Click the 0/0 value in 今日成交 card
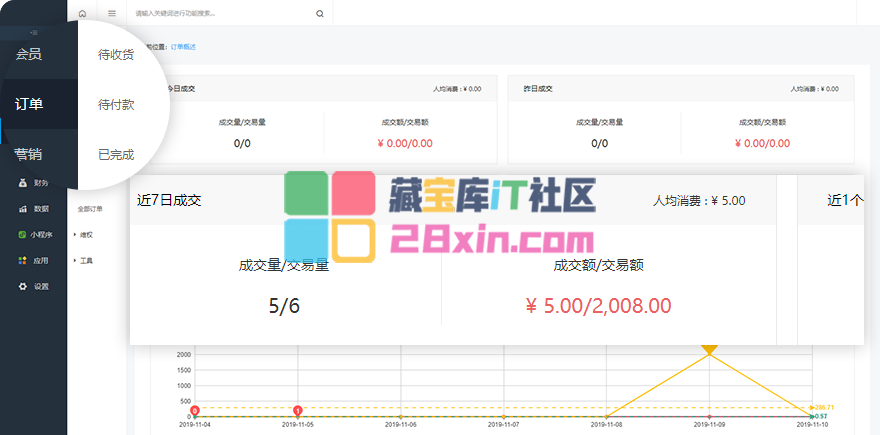Viewport: 880px width, 435px height. click(x=242, y=144)
